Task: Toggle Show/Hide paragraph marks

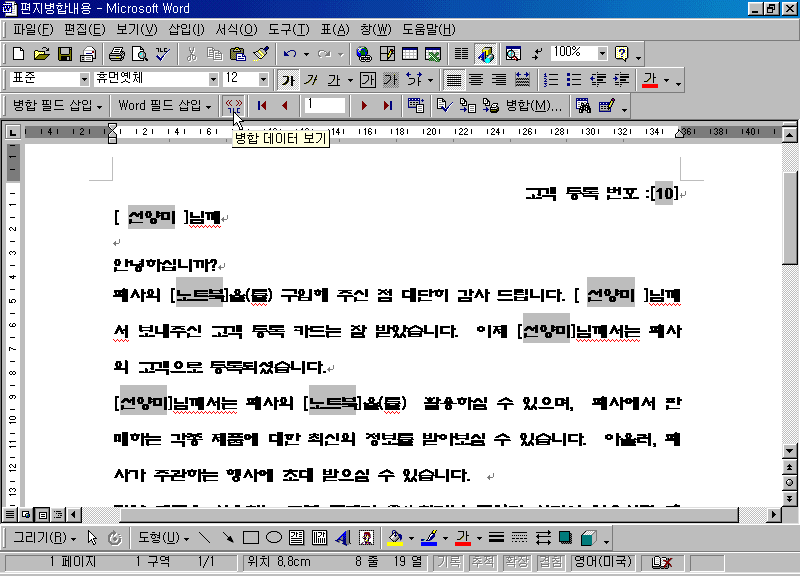Action: coord(537,54)
